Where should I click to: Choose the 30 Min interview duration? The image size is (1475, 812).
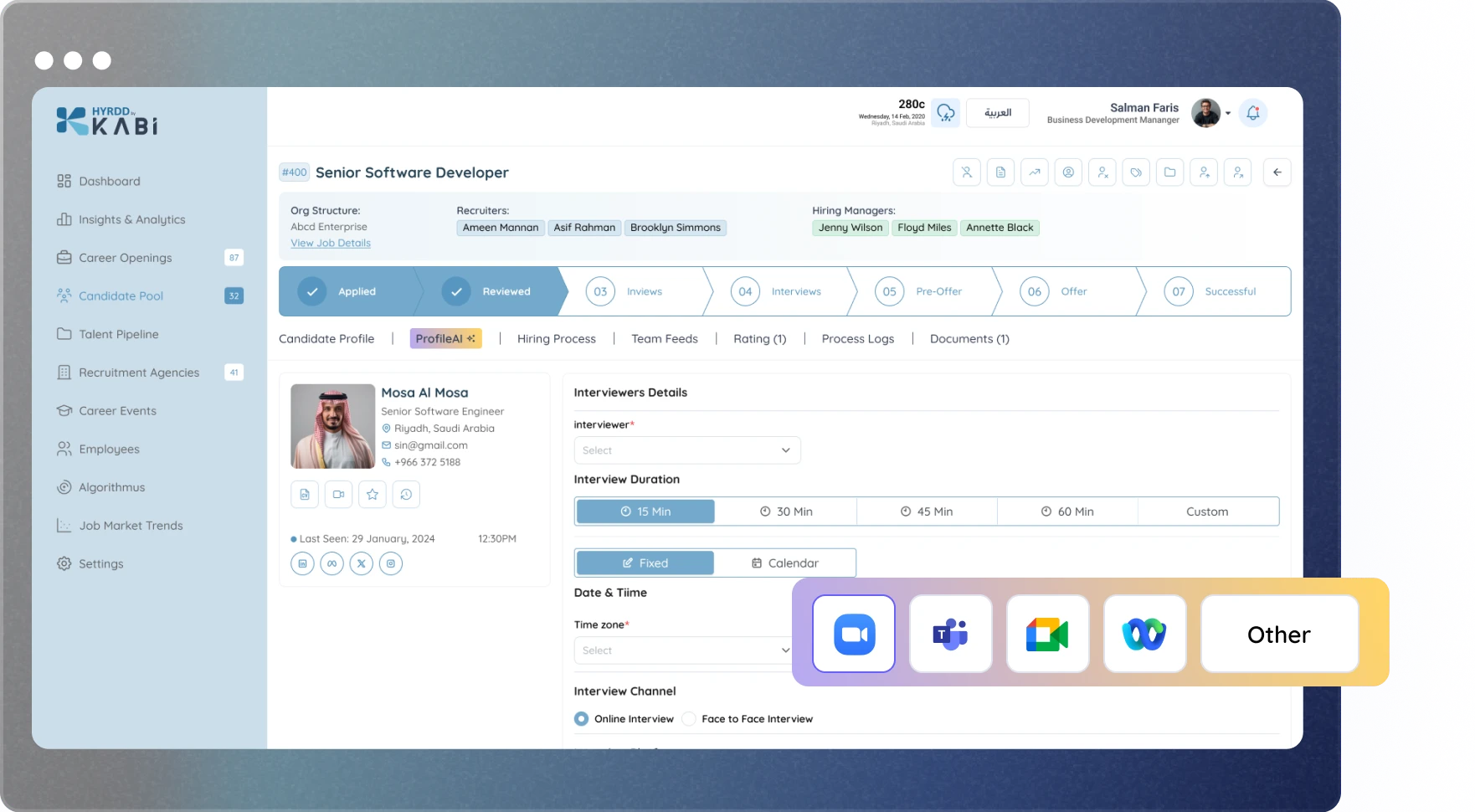point(786,511)
